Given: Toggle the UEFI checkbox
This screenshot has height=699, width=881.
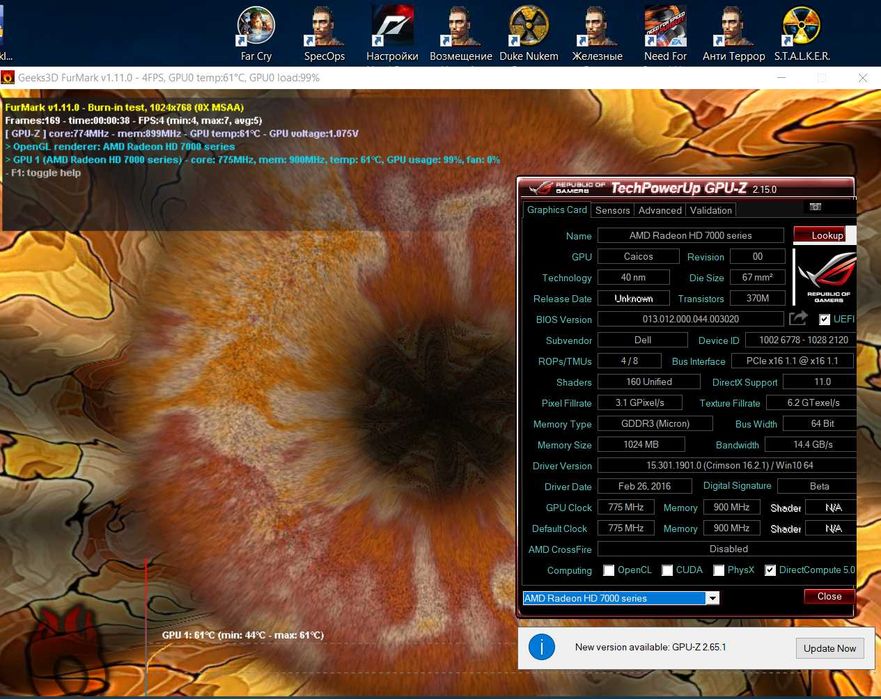Looking at the screenshot, I should pyautogui.click(x=824, y=319).
